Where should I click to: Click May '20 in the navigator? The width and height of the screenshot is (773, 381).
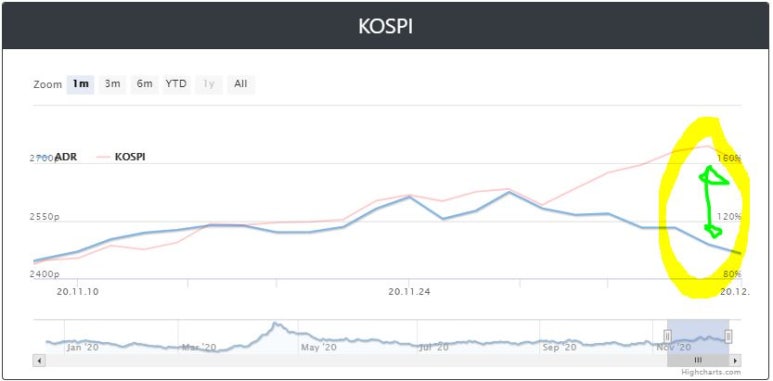point(318,347)
